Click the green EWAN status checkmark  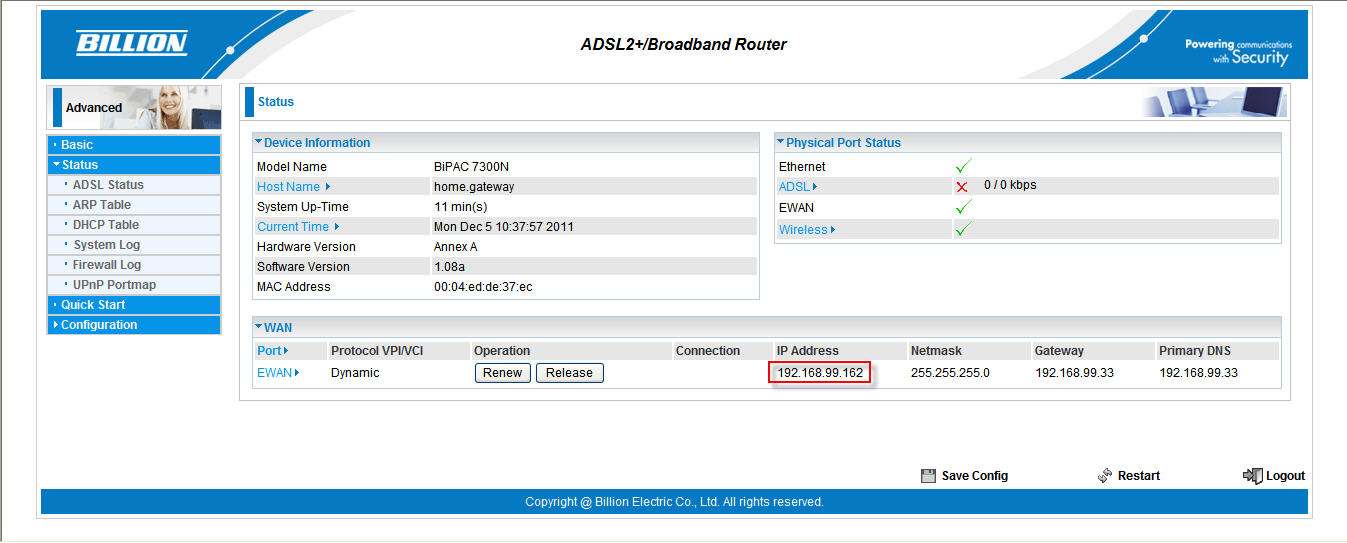(964, 207)
